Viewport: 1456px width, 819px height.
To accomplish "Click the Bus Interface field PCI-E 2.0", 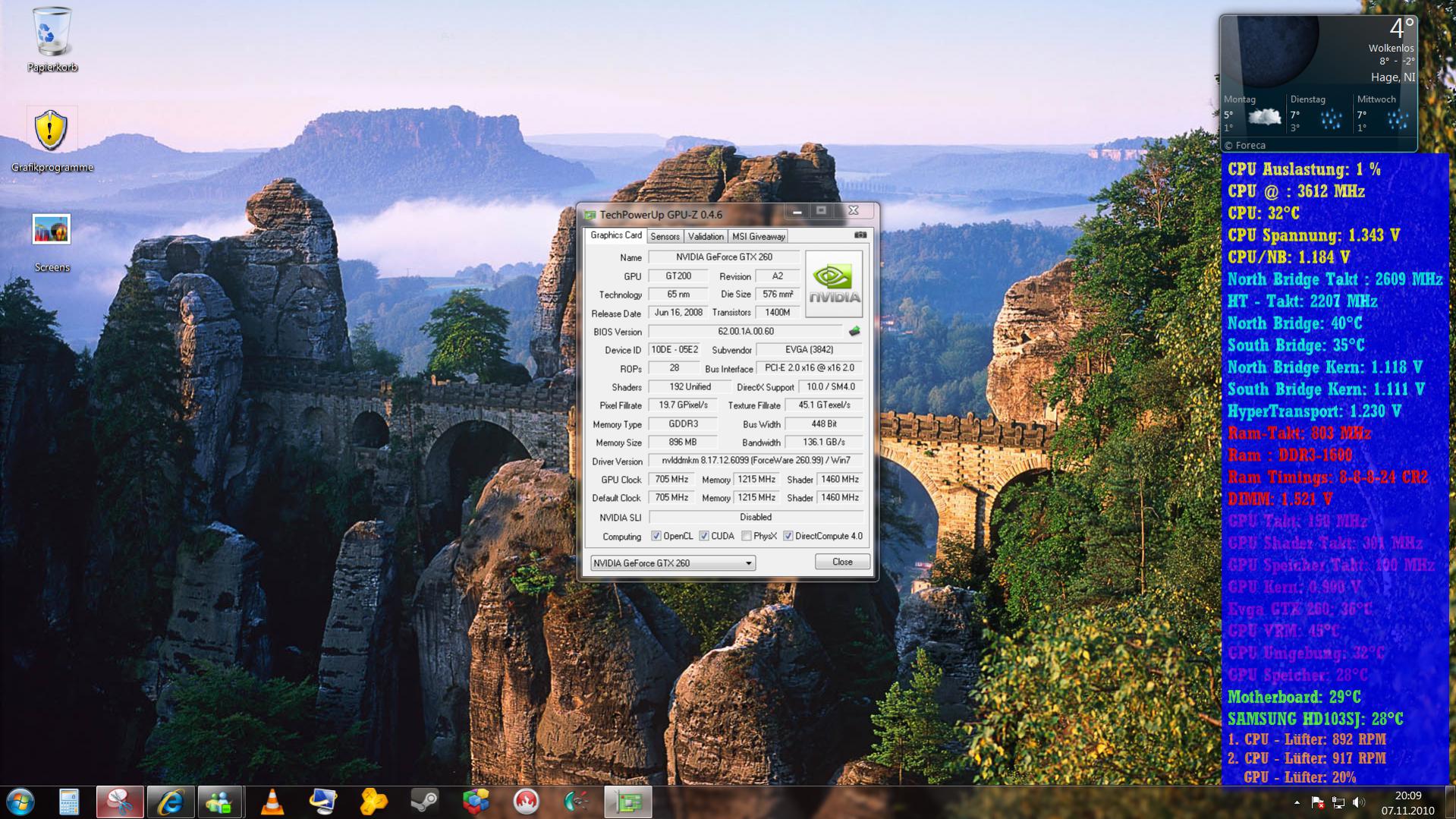I will [810, 368].
